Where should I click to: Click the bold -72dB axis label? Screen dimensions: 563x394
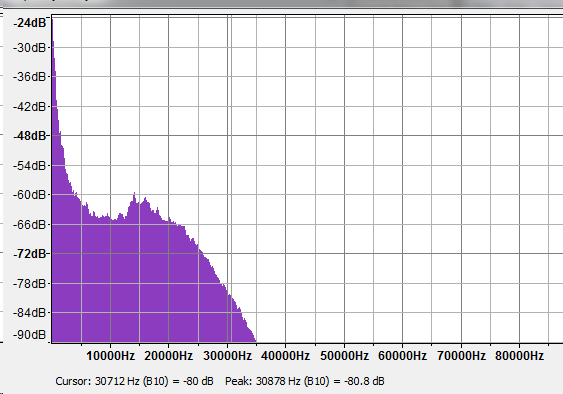point(30,254)
